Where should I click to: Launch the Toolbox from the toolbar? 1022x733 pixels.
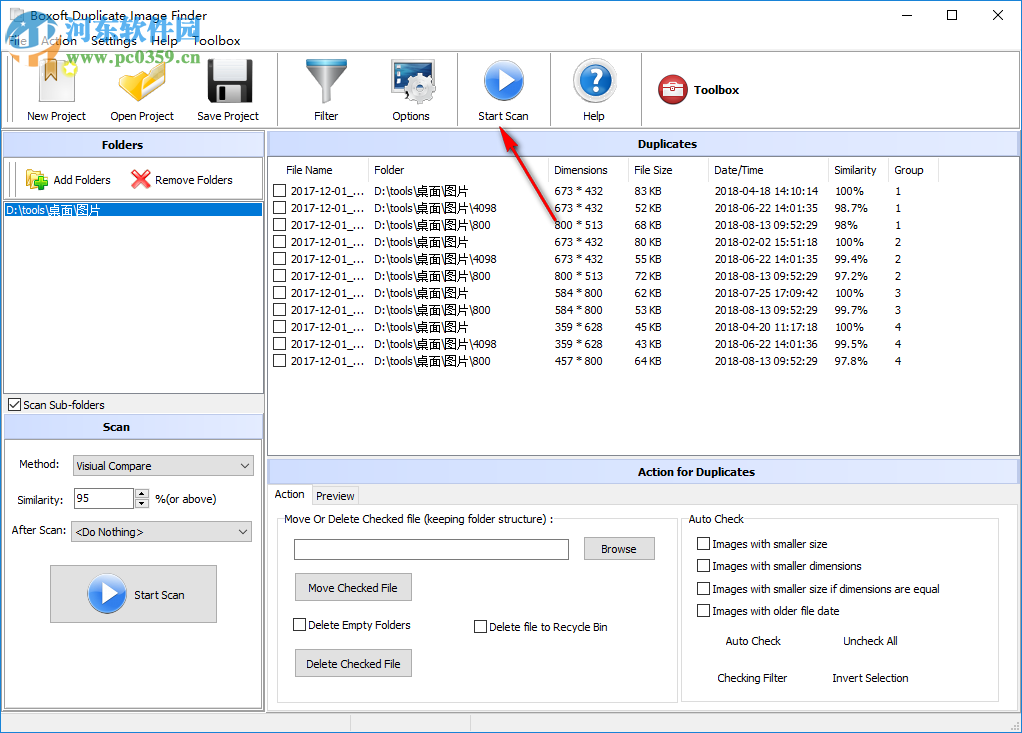click(698, 89)
